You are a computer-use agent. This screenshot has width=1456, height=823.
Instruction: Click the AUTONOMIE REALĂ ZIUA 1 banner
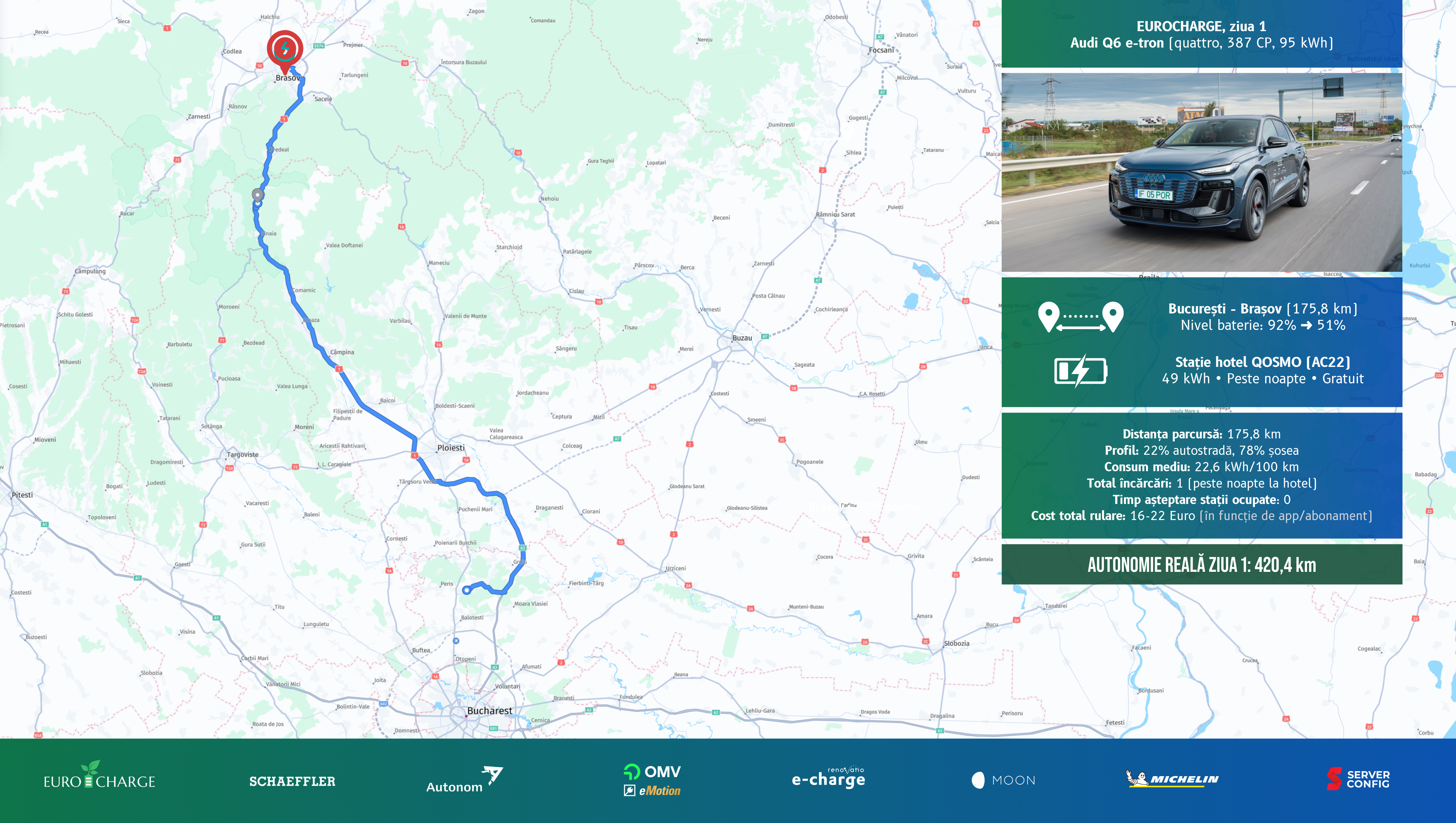[x=1201, y=564]
